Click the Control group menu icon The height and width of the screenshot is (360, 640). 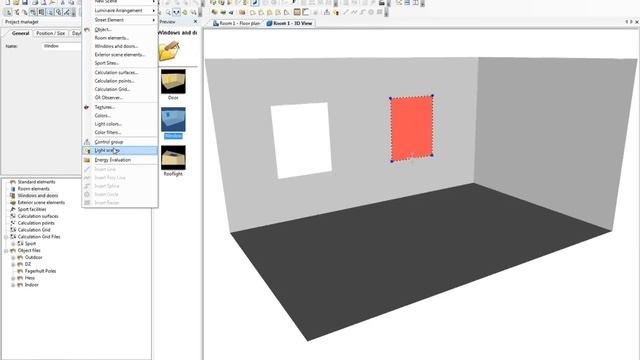tap(87, 142)
